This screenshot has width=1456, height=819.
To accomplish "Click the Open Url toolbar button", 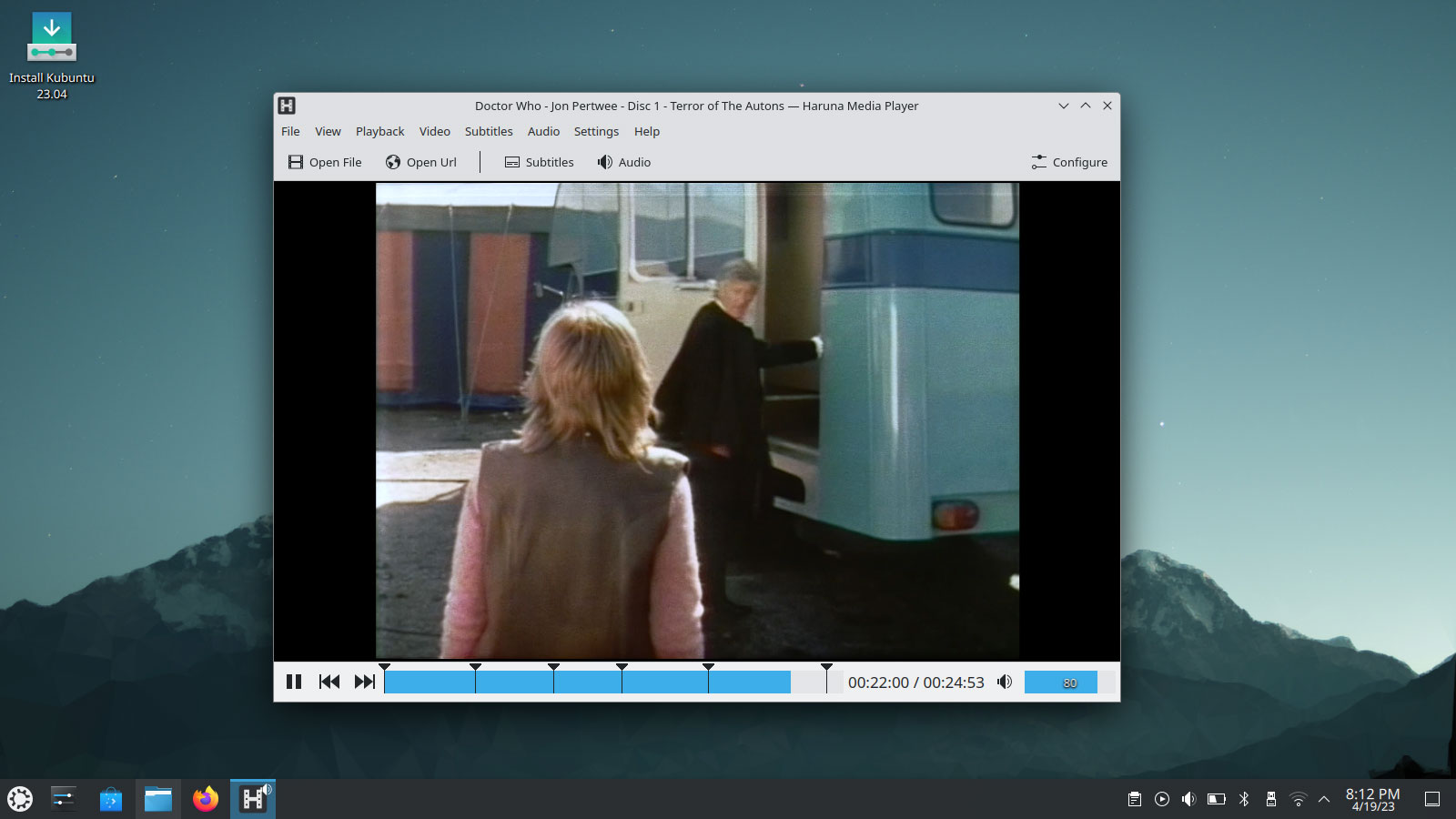I will [421, 162].
